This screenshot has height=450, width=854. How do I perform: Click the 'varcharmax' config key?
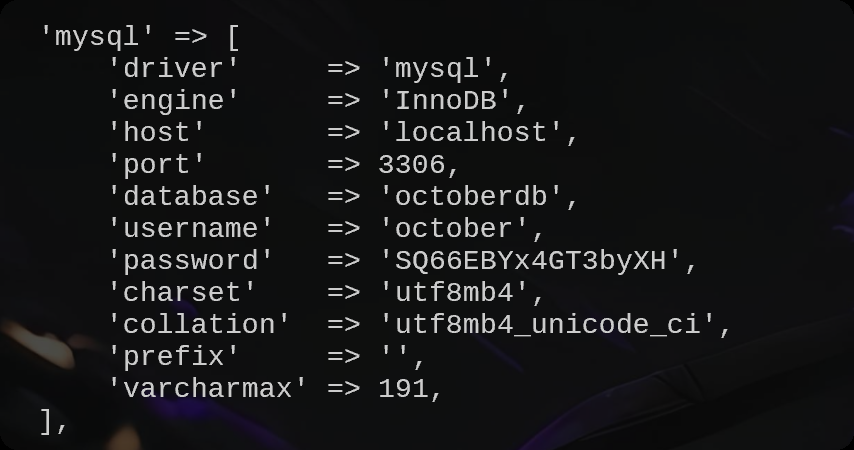coord(207,389)
